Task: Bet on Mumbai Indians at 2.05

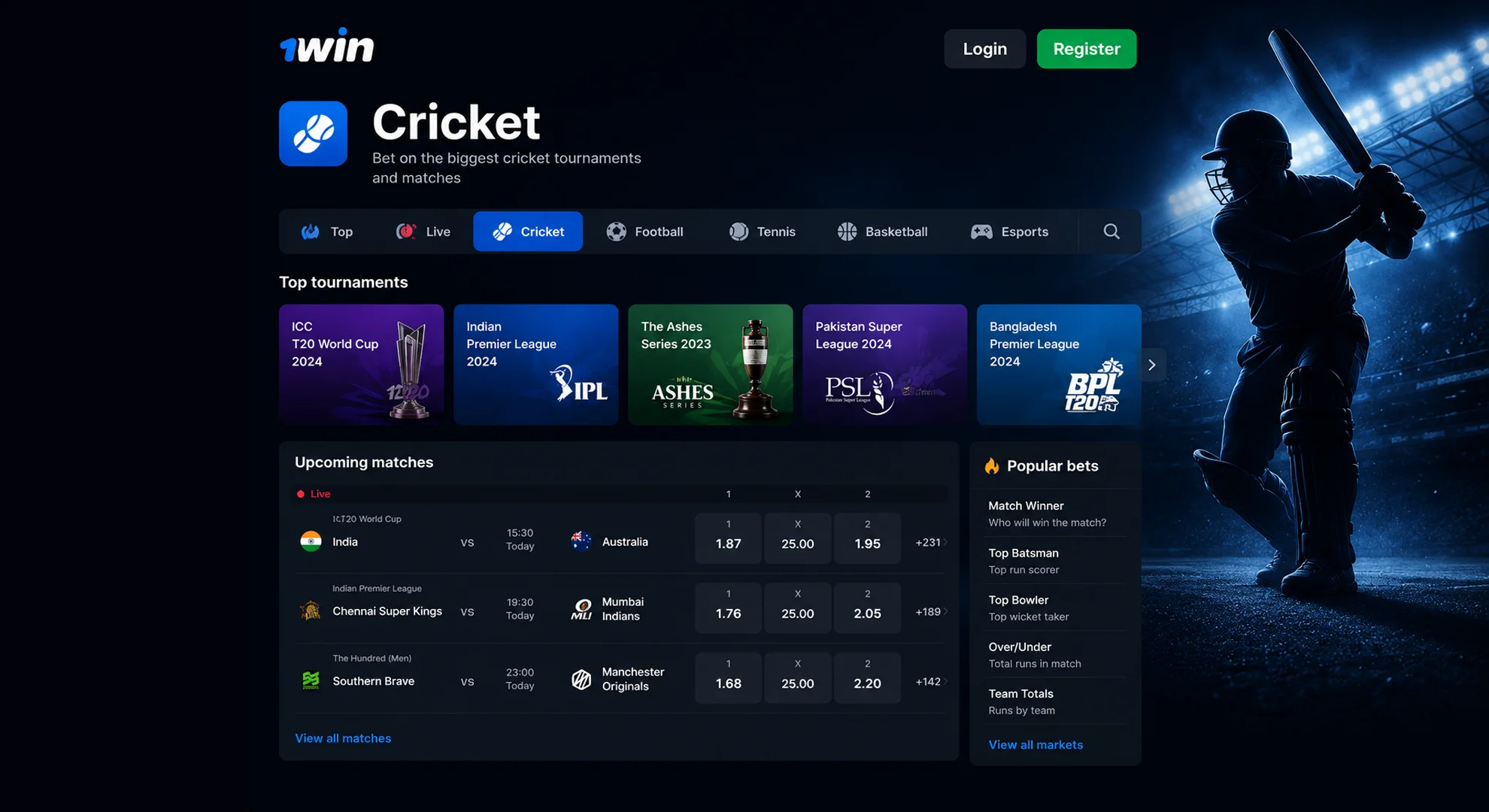Action: (867, 607)
